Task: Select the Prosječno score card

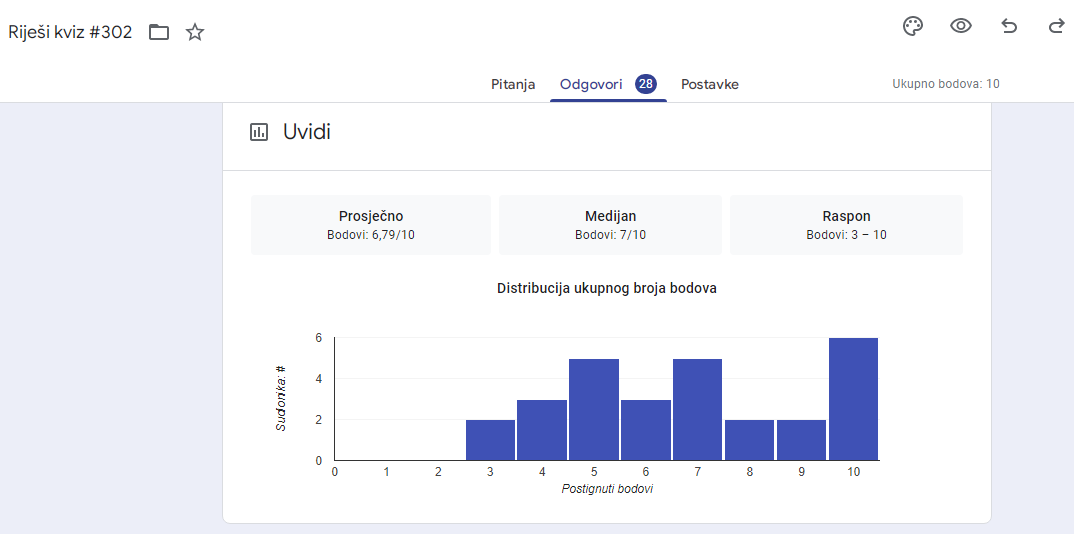Action: pos(371,225)
